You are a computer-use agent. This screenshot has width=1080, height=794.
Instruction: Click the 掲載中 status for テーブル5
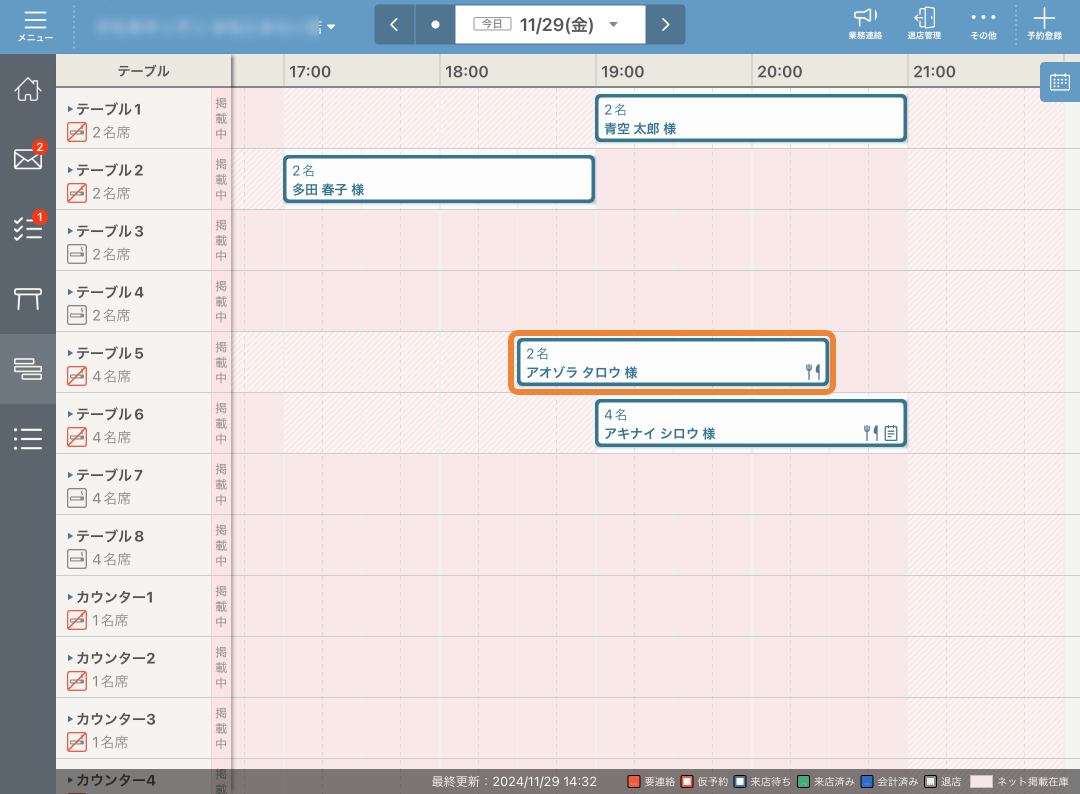pos(220,362)
